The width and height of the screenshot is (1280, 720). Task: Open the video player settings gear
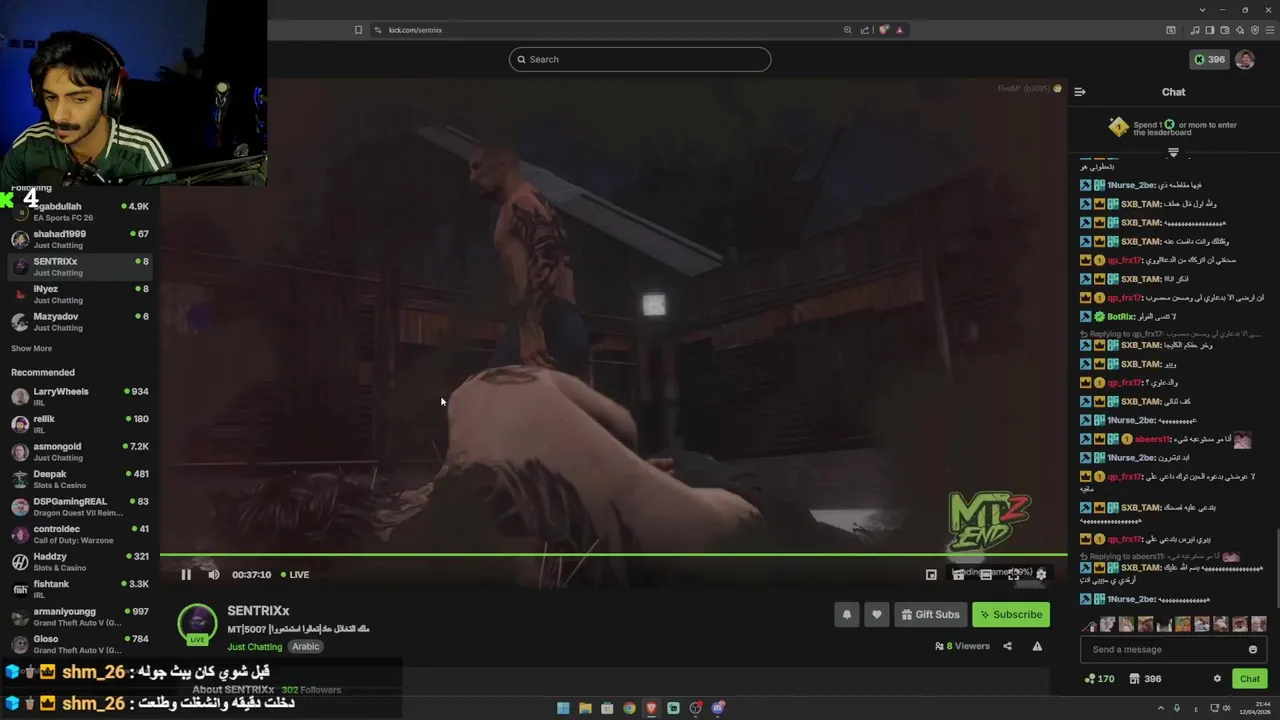coord(1041,574)
